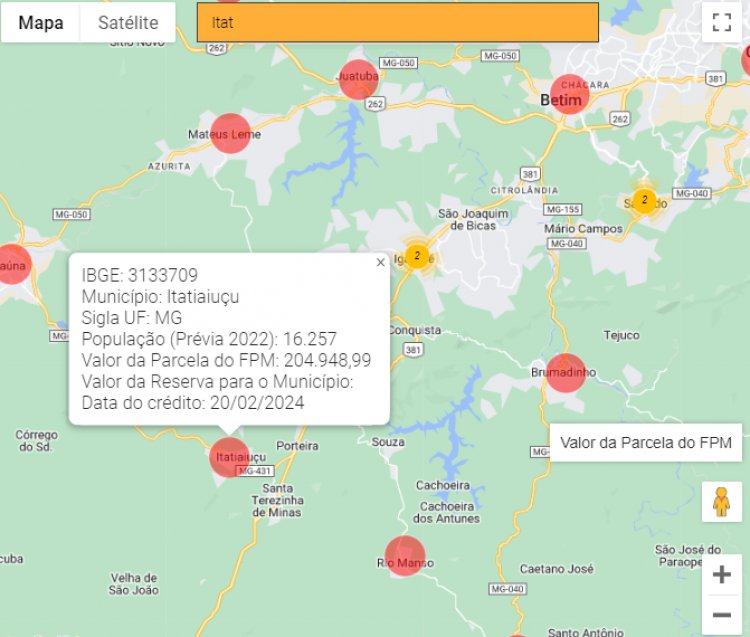Click the 'São Joaquim de Bicas' map label
Screen dimensions: 750x637
tap(473, 220)
